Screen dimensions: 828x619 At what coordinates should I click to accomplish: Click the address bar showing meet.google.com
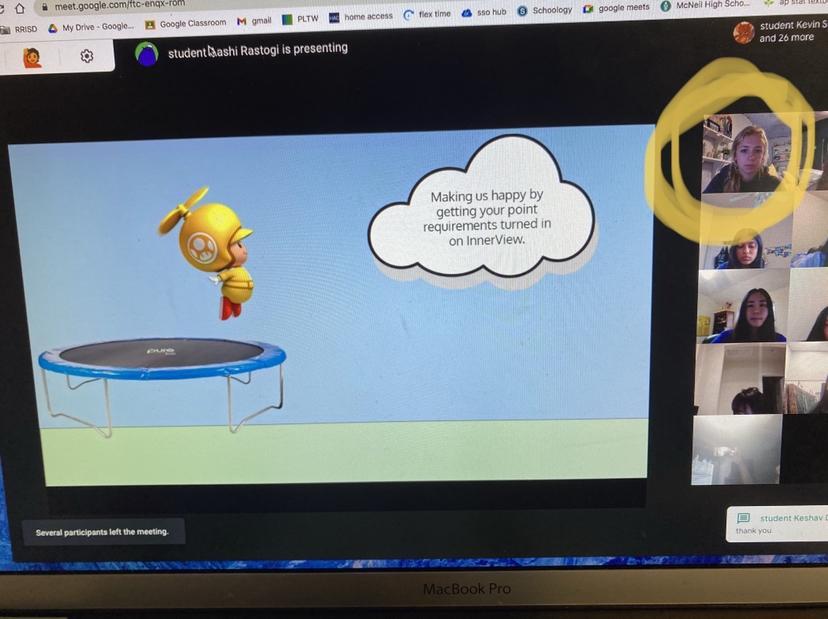click(119, 4)
